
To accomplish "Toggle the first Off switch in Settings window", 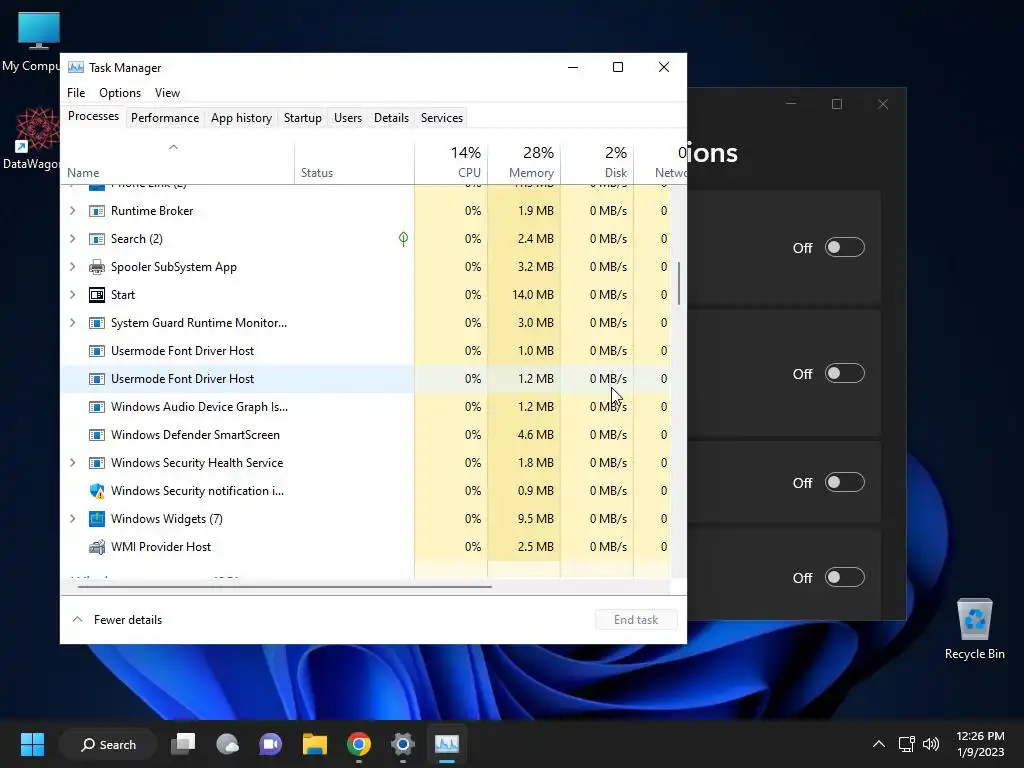I will [x=844, y=248].
